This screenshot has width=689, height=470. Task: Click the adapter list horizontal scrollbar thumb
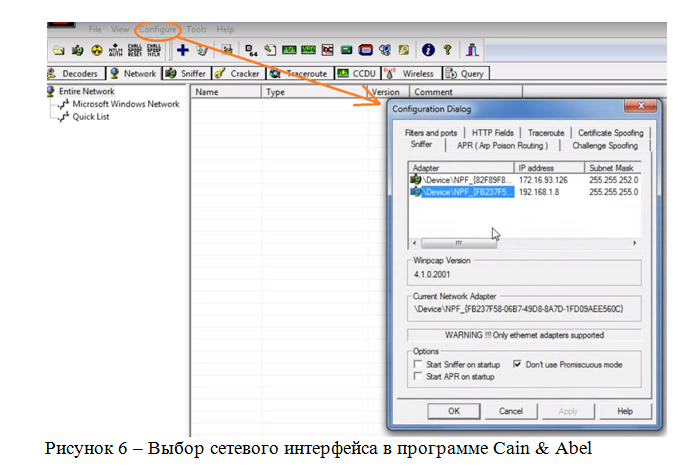(459, 243)
